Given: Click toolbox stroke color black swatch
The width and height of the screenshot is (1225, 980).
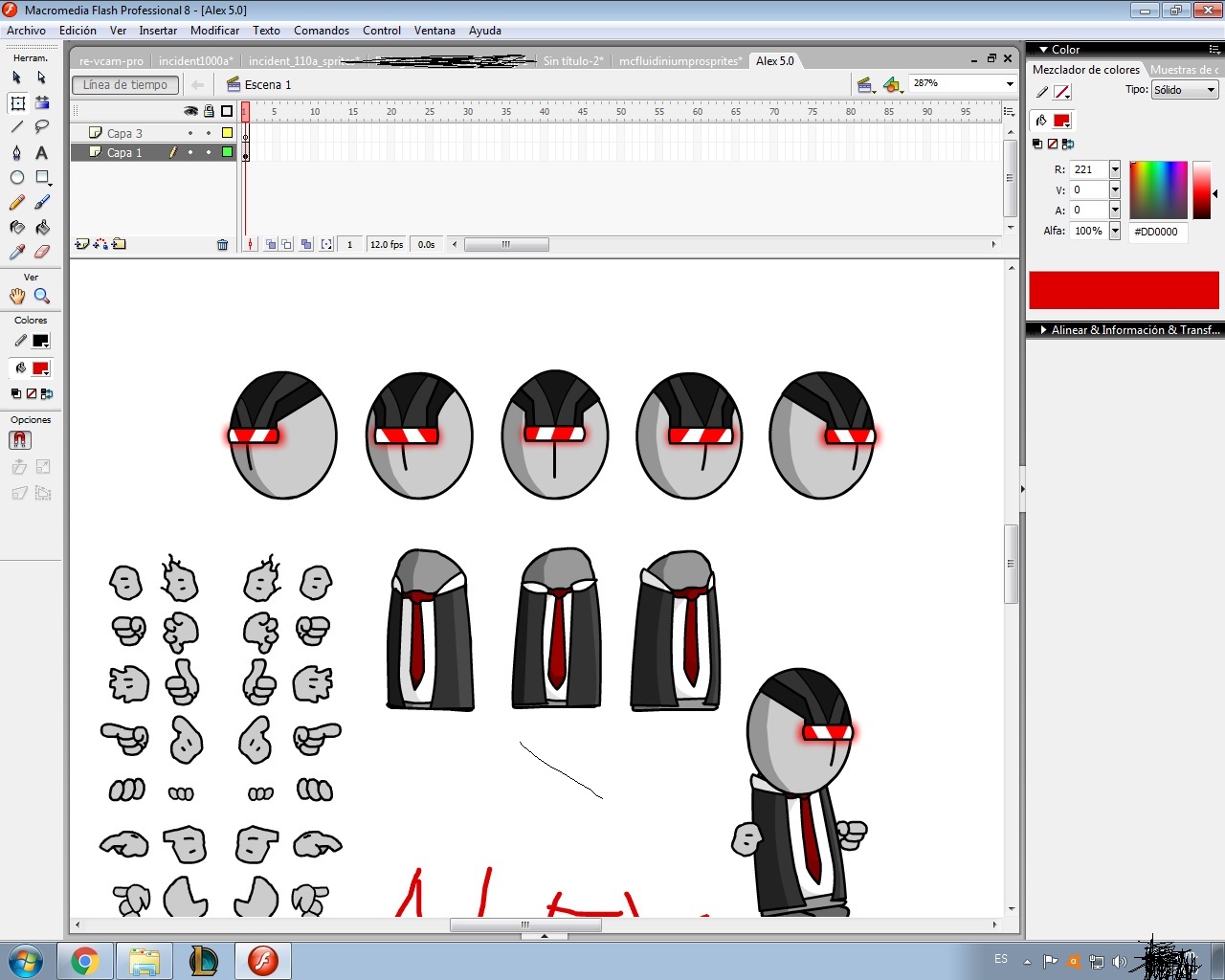Looking at the screenshot, I should coord(40,341).
